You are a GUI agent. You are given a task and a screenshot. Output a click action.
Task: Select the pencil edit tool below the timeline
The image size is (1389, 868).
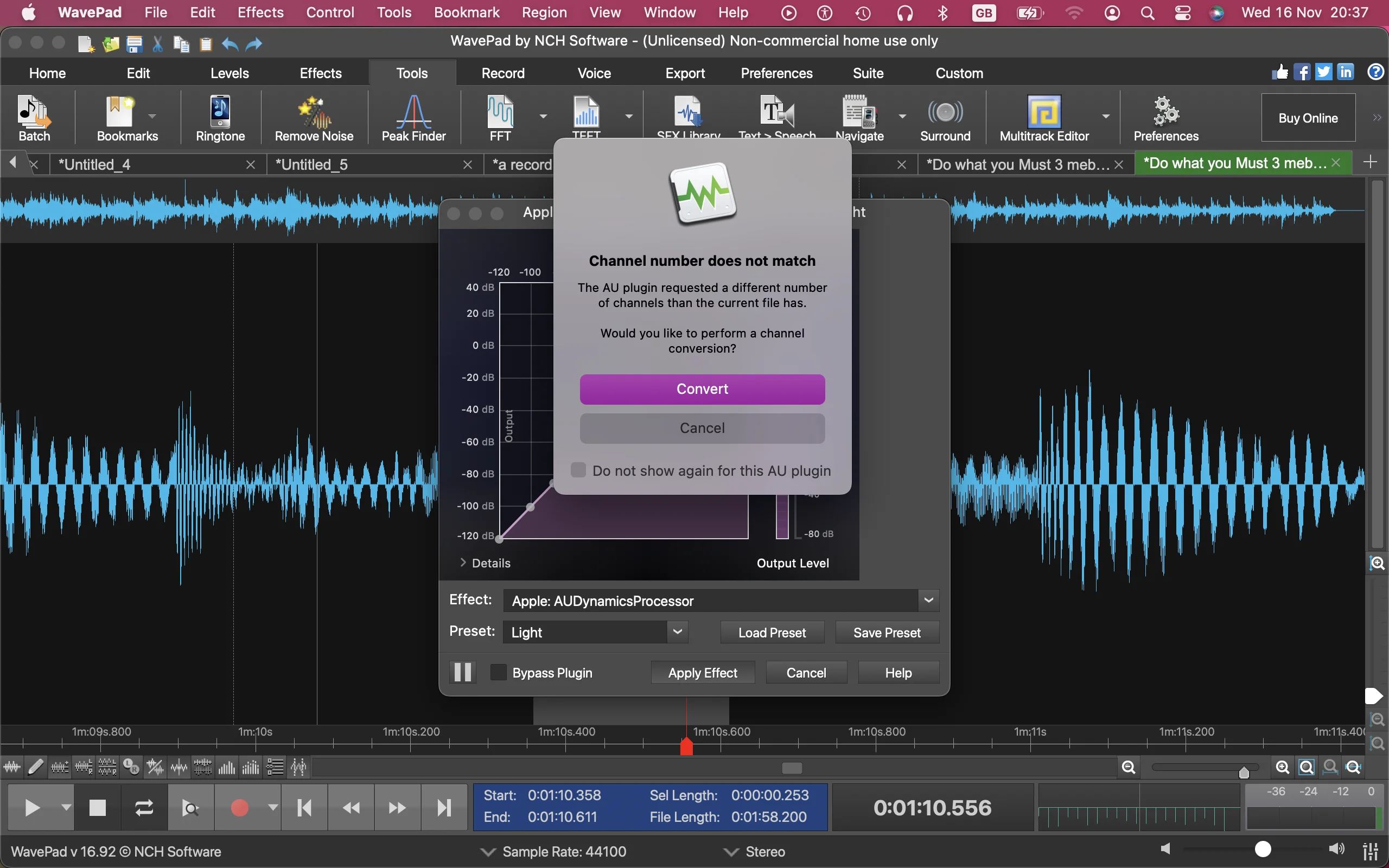click(x=35, y=767)
